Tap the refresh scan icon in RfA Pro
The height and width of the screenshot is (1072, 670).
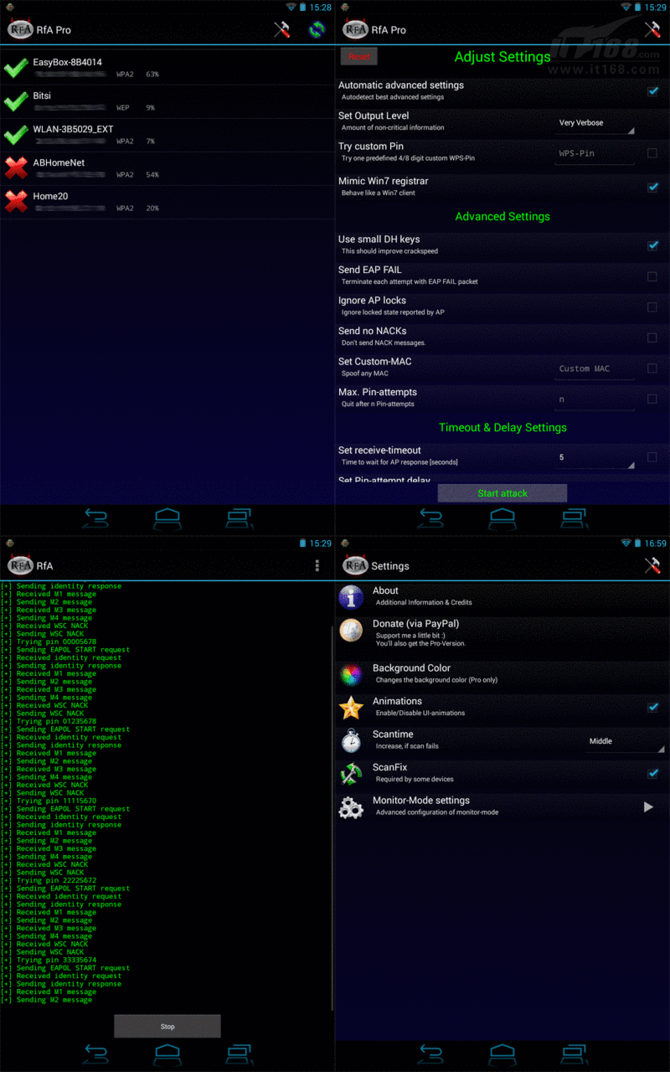[x=316, y=29]
